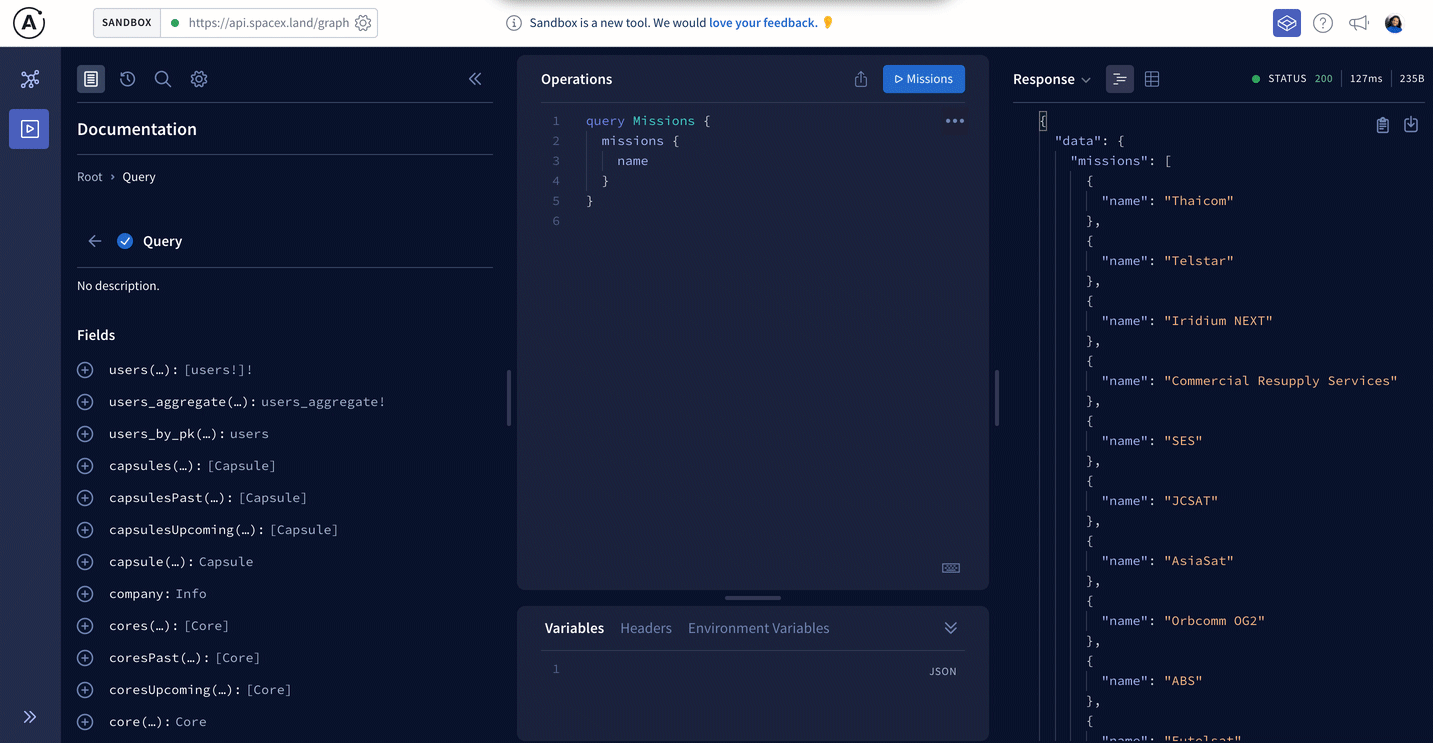Switch to the Variables tab
This screenshot has width=1433, height=743.
point(574,628)
